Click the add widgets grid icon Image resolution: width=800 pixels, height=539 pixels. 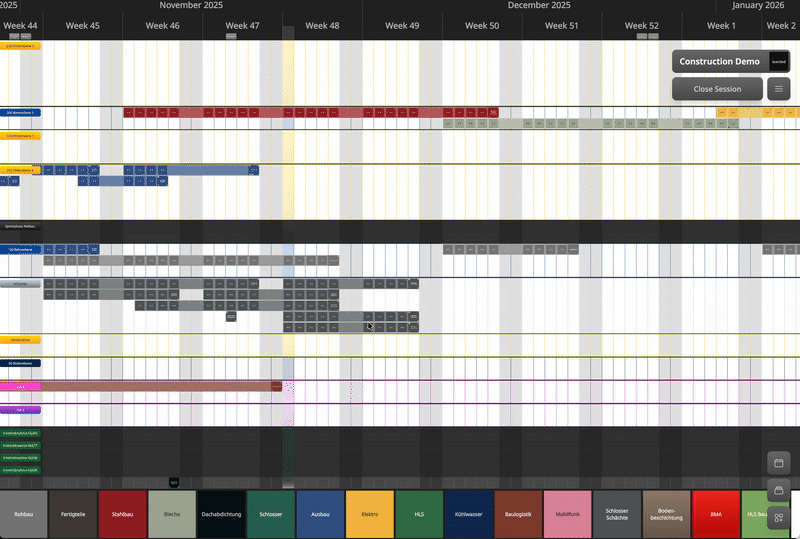pyautogui.click(x=779, y=518)
